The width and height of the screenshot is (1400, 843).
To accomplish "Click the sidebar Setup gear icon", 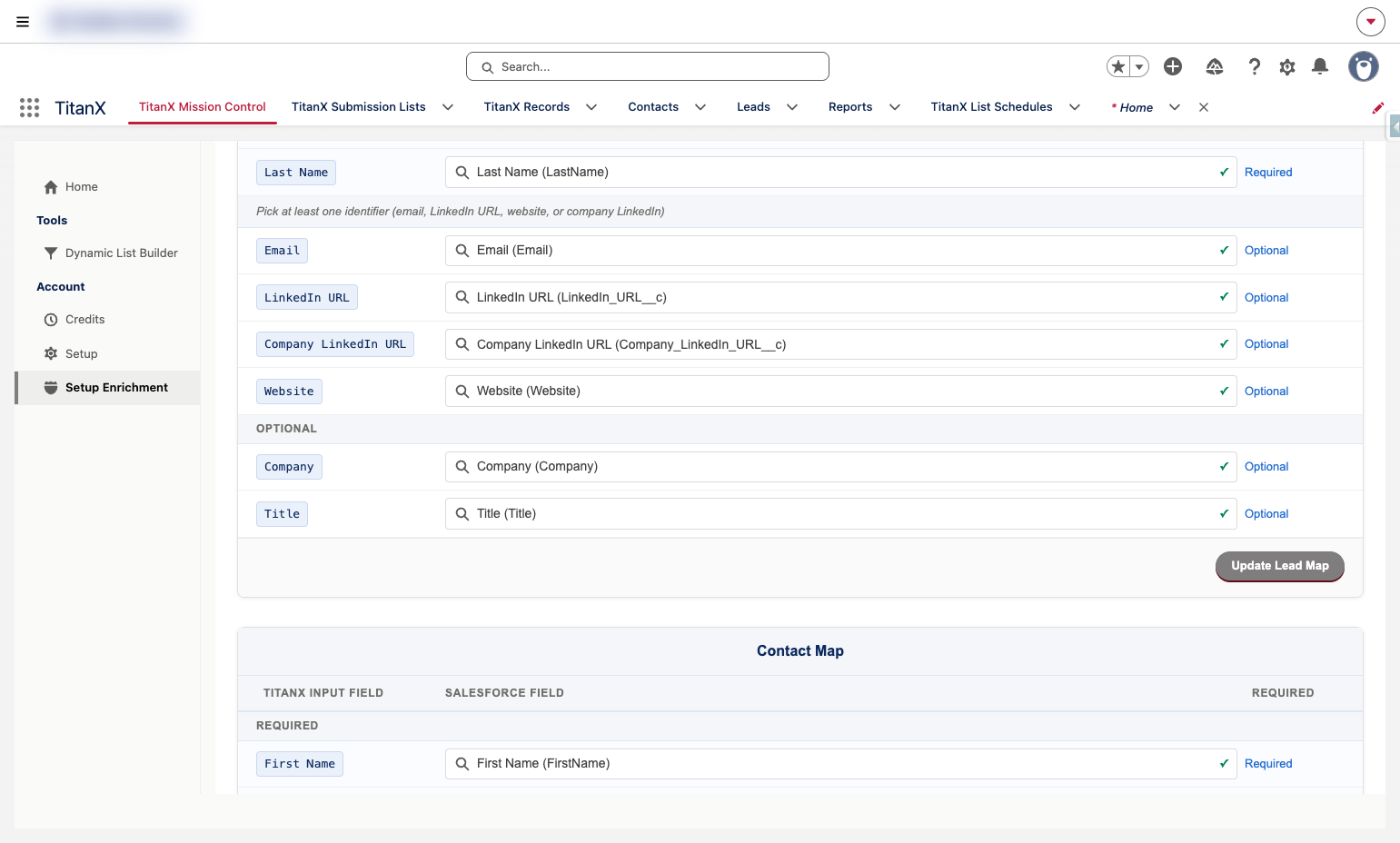I will tap(51, 353).
